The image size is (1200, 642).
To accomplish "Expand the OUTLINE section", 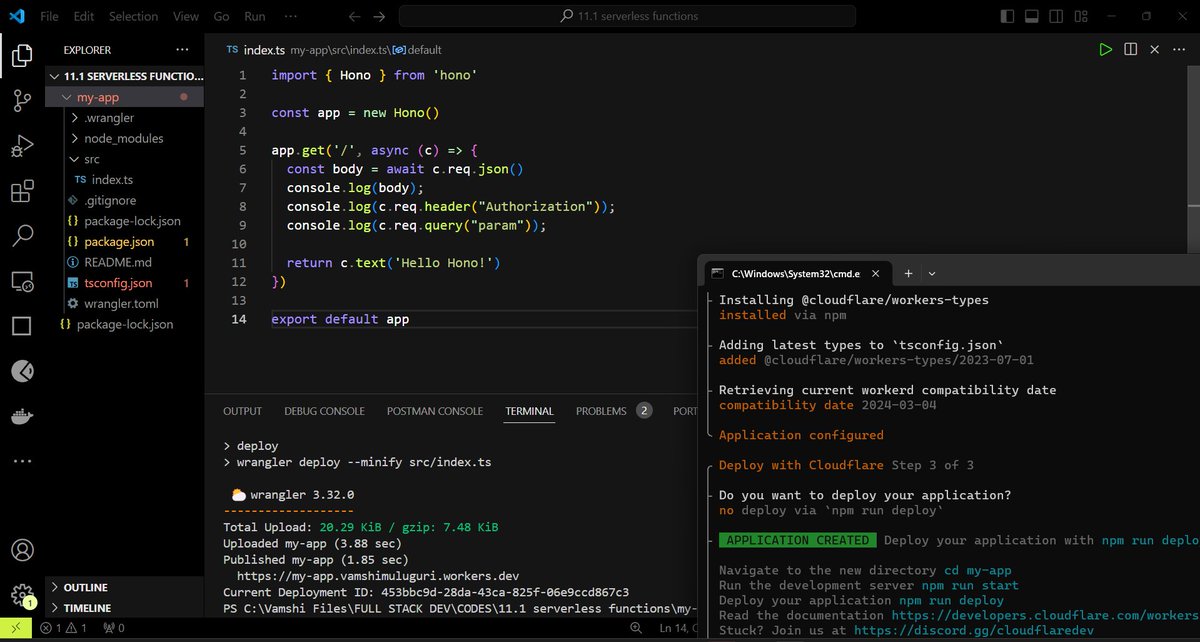I will click(x=125, y=587).
